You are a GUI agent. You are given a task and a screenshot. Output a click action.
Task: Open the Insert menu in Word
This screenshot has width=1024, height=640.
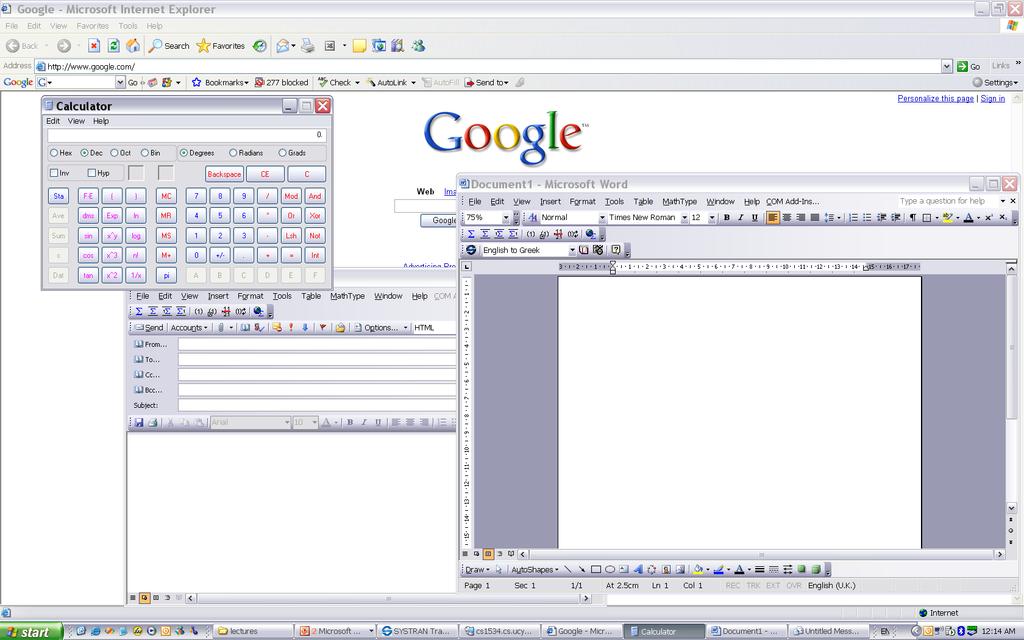coord(550,201)
